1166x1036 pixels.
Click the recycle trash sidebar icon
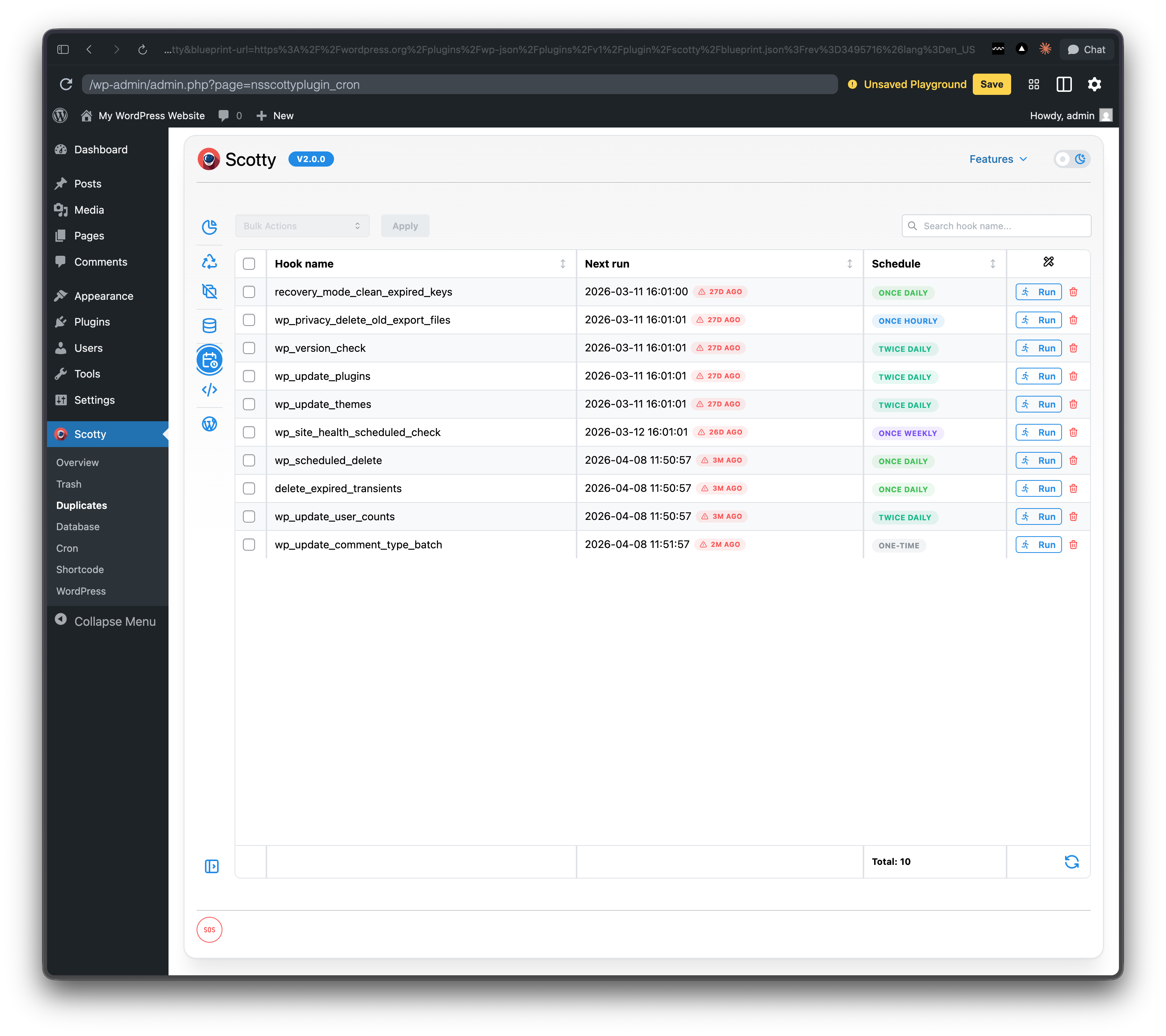[210, 261]
